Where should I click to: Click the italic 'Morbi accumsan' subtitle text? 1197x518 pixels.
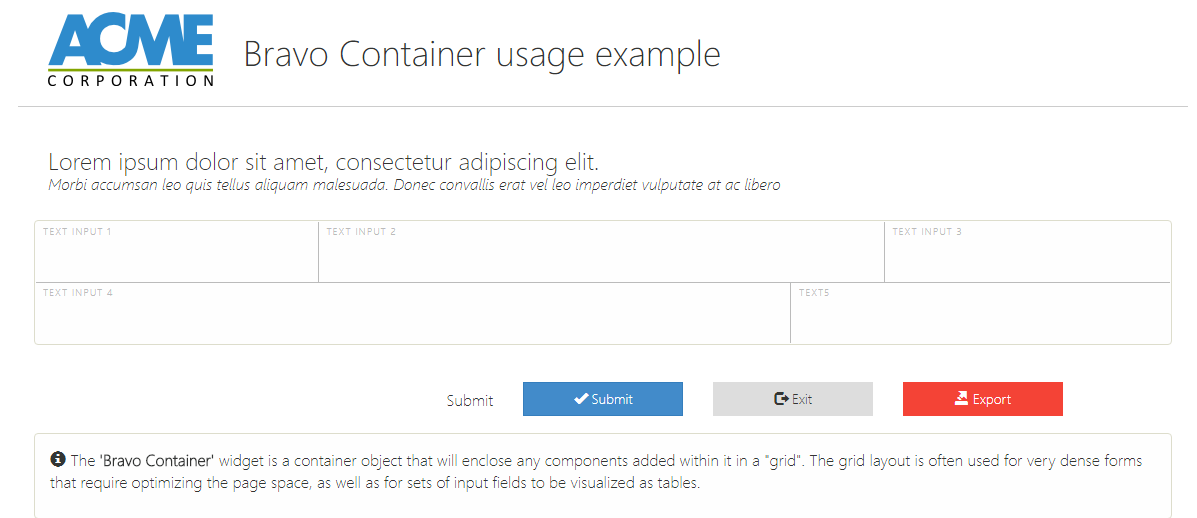point(413,185)
